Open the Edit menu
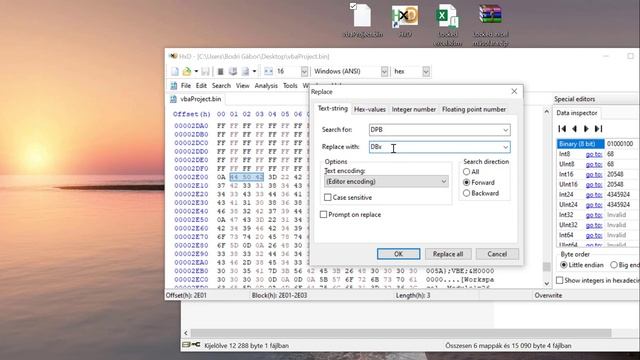640x360 pixels. click(x=201, y=86)
